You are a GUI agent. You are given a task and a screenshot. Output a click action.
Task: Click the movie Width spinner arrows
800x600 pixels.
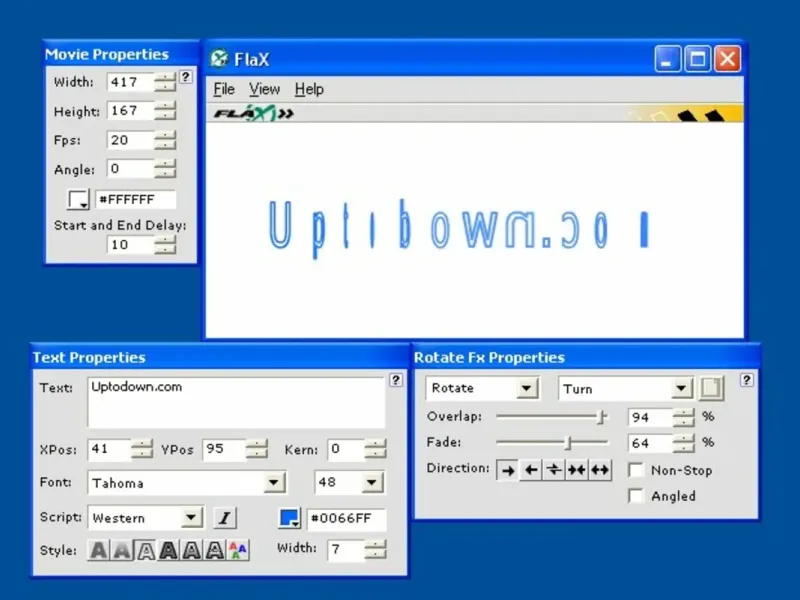pos(165,82)
